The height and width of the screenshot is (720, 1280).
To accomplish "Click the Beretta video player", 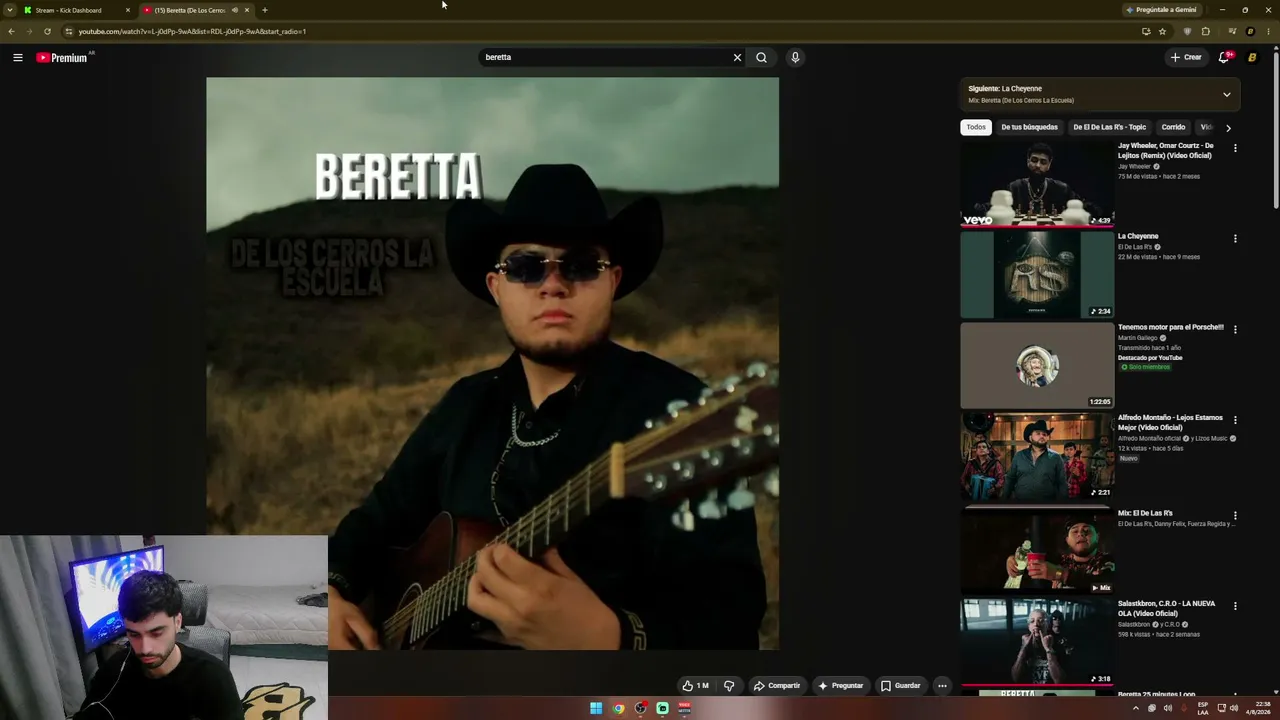I will pos(492,364).
